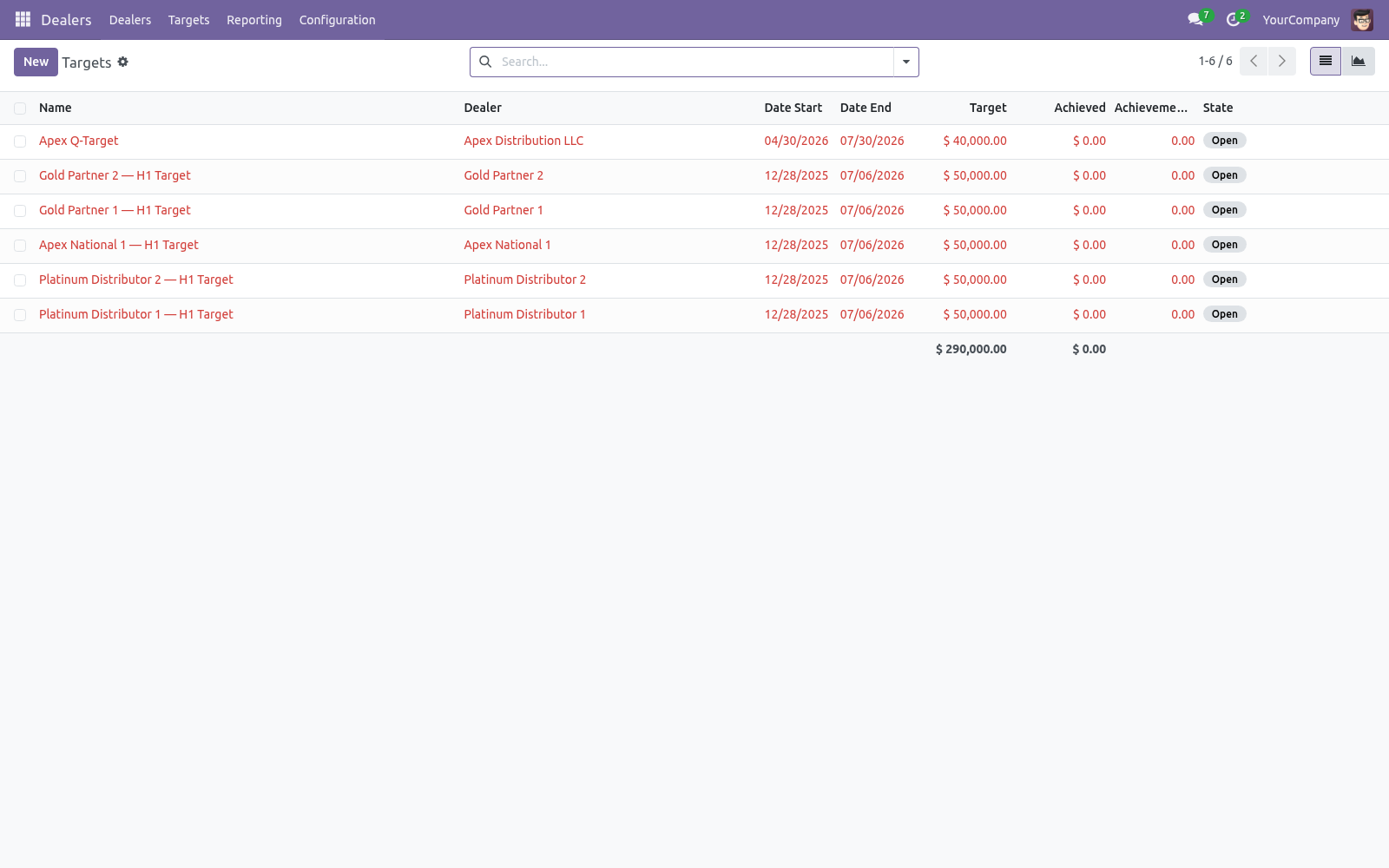Open the Apex Q-Target record
The width and height of the screenshot is (1389, 868).
(79, 141)
